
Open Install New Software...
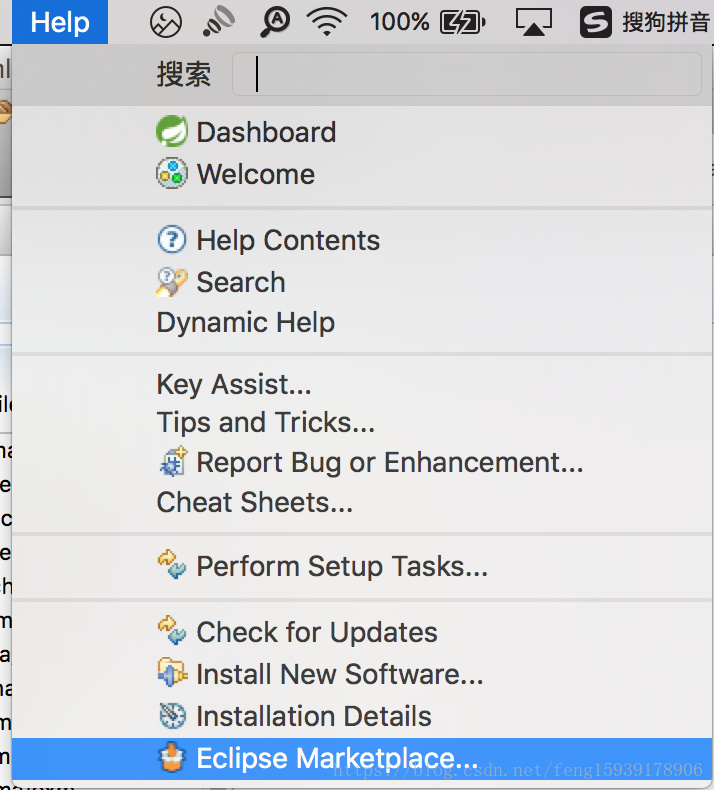pyautogui.click(x=362, y=674)
